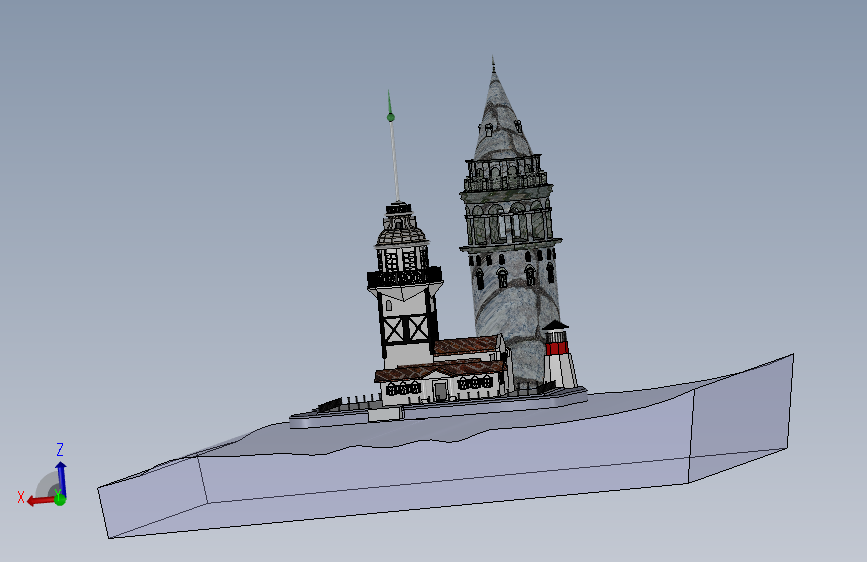Select the entrance door of the white building
The height and width of the screenshot is (562, 867).
tap(441, 391)
